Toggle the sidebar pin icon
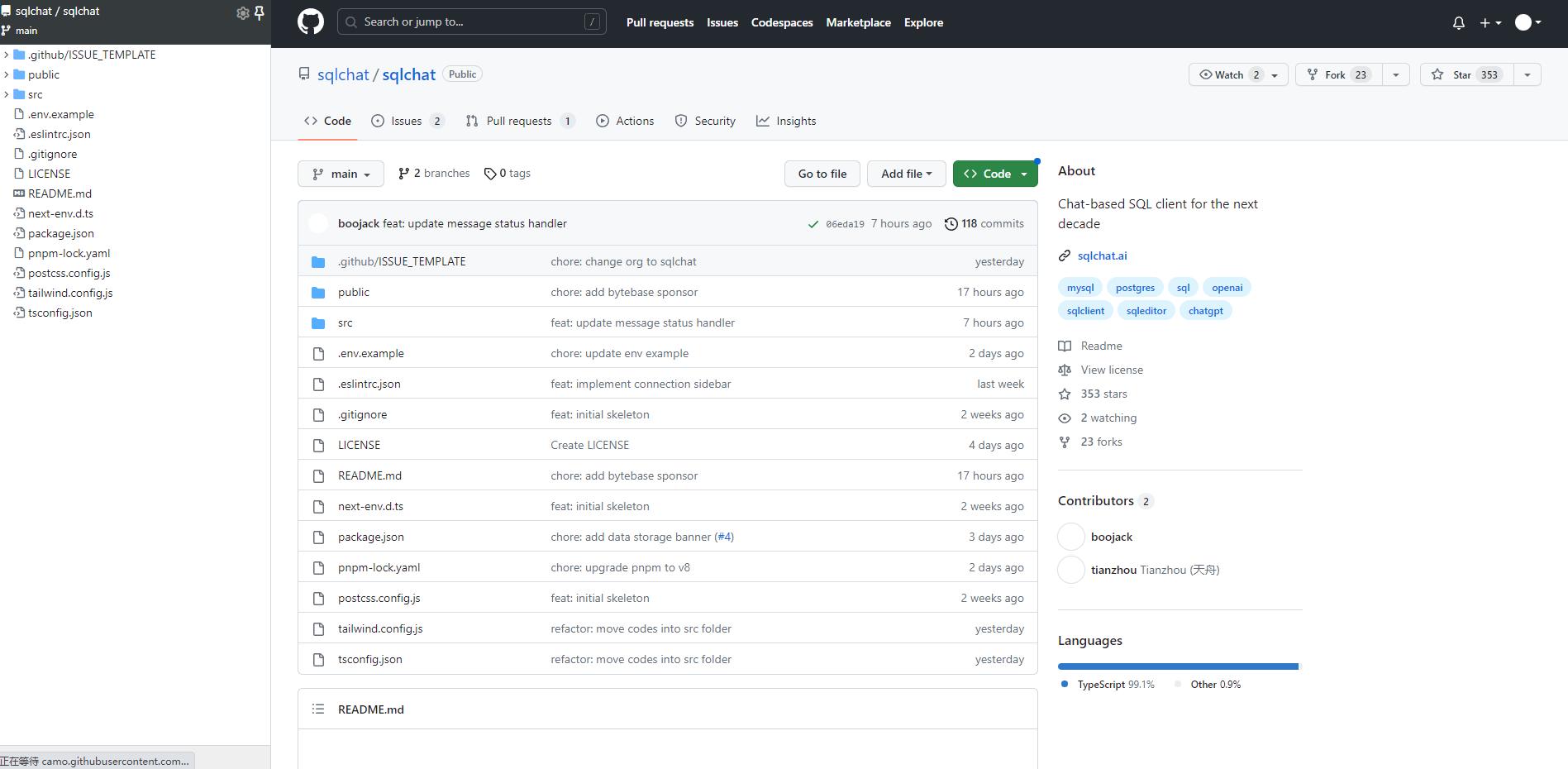The height and width of the screenshot is (769, 1568). pyautogui.click(x=259, y=12)
